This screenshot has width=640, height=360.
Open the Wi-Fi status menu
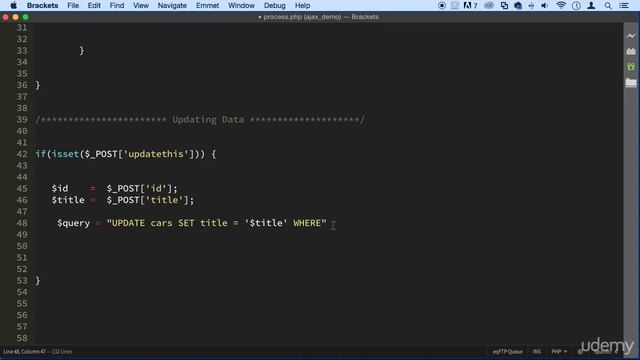point(561,5)
